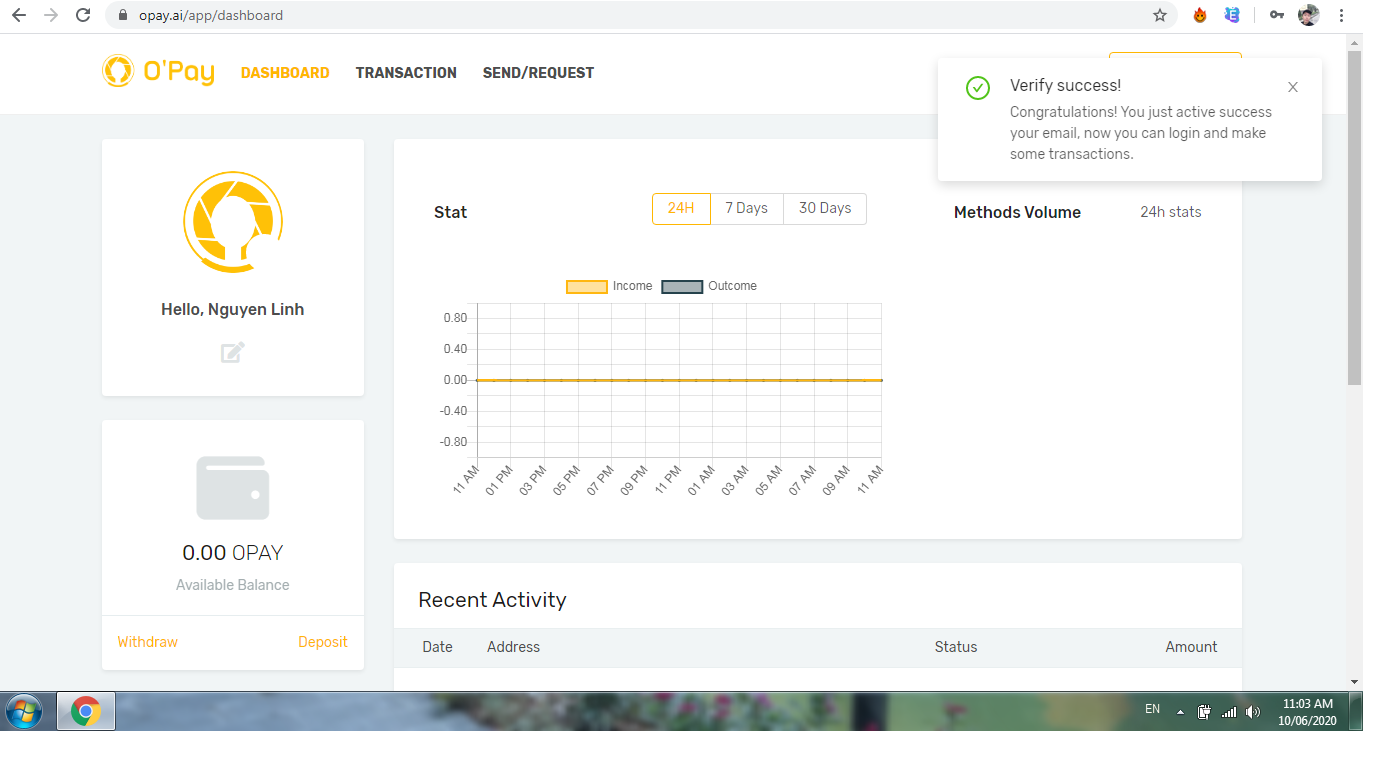Screen dimensions: 1376x768
Task: Click the "Verify success!" notification title
Action: (1065, 86)
